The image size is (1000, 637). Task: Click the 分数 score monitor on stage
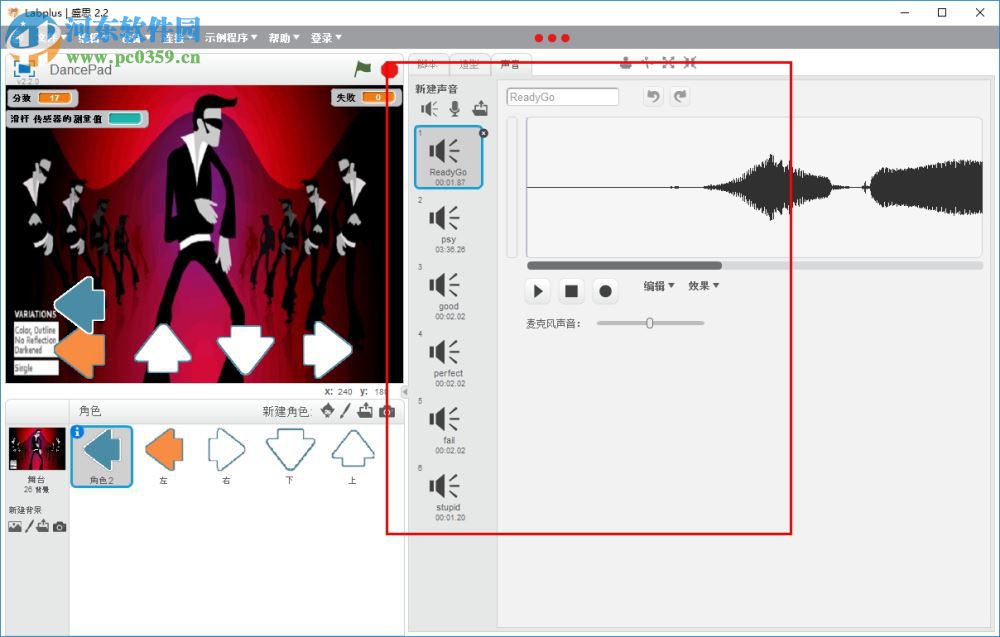point(42,98)
